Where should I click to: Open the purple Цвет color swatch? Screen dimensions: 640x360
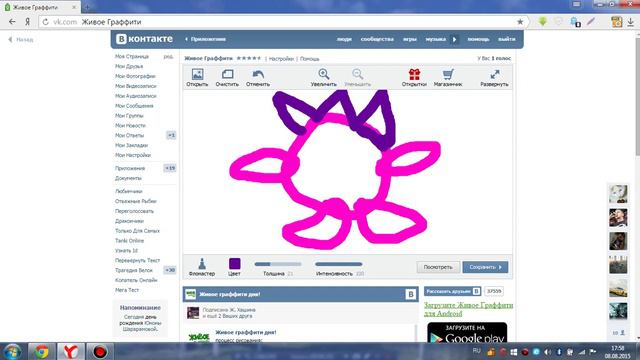tap(234, 264)
